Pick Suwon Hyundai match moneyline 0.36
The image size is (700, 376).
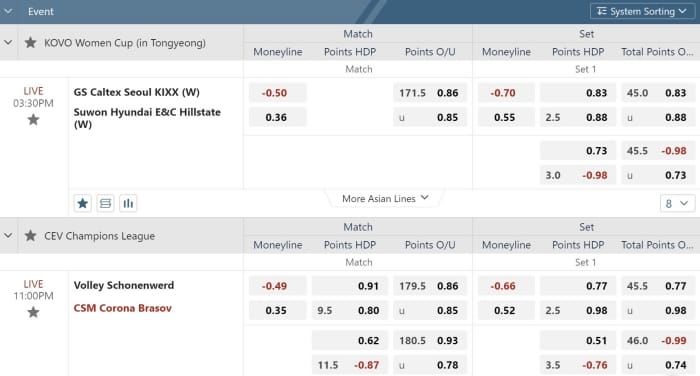pos(278,117)
